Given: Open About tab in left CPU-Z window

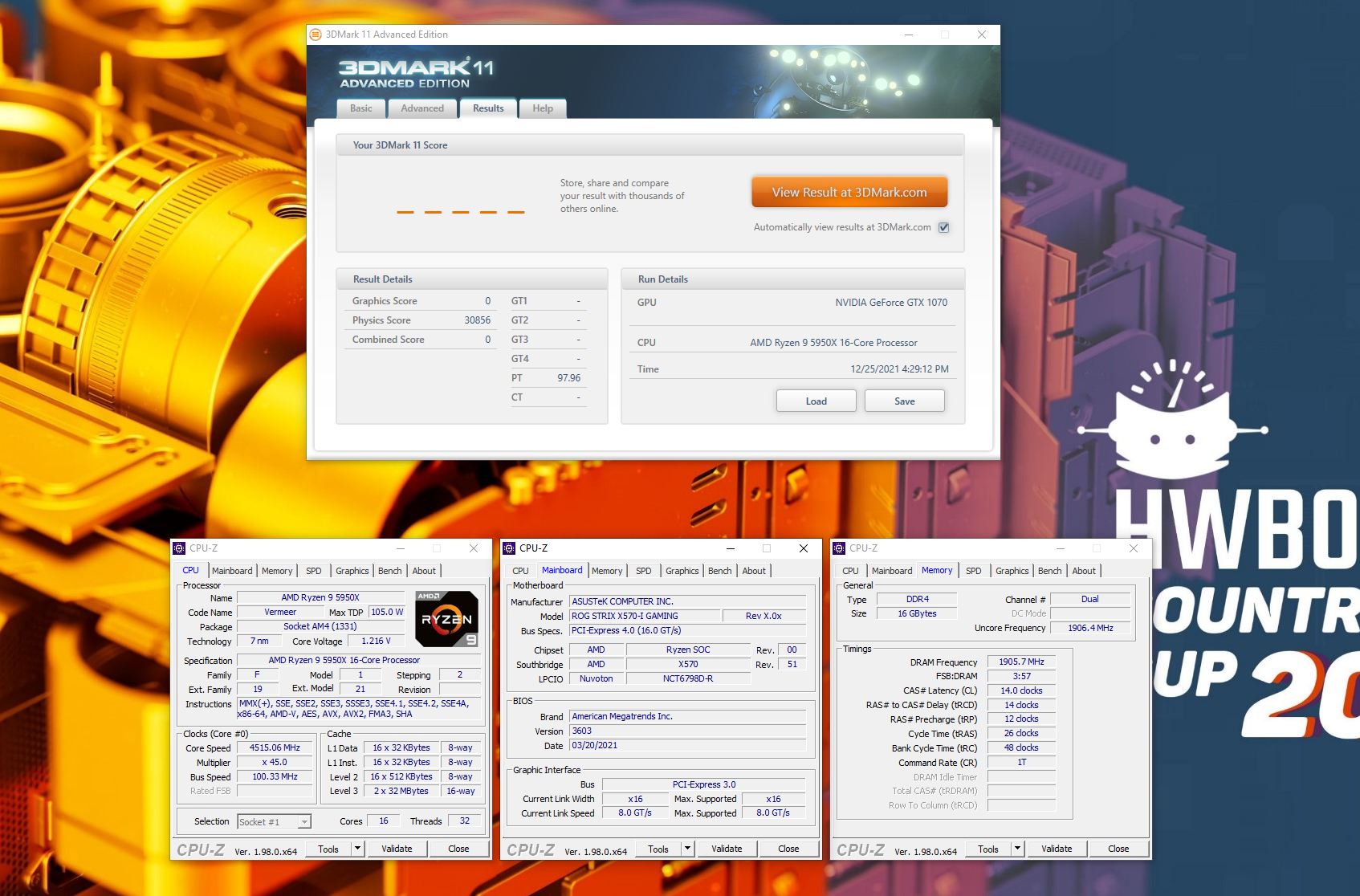Looking at the screenshot, I should click(x=424, y=571).
